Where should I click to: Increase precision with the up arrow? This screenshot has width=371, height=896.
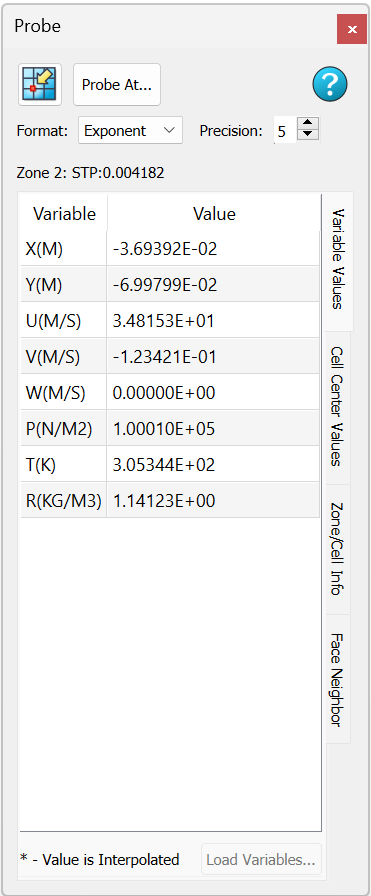point(308,123)
